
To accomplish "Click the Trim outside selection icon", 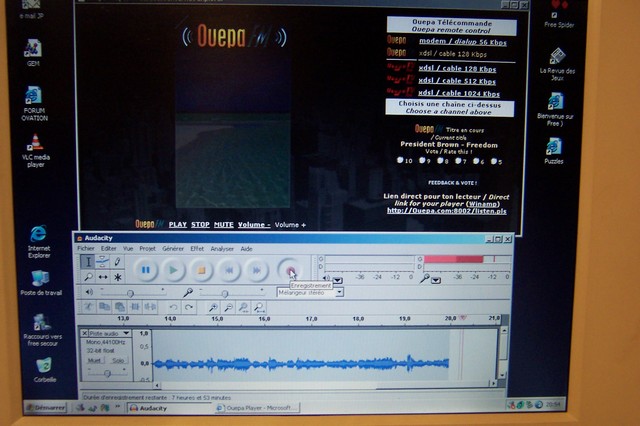I will pos(135,306).
